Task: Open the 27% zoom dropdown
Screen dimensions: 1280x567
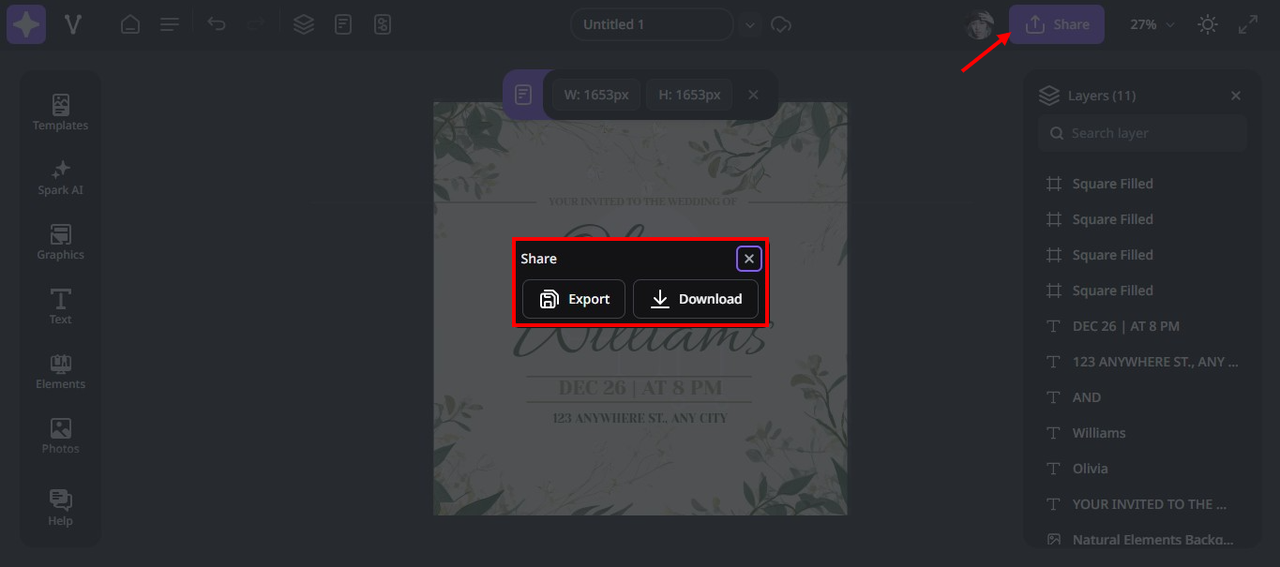Action: coord(1152,24)
